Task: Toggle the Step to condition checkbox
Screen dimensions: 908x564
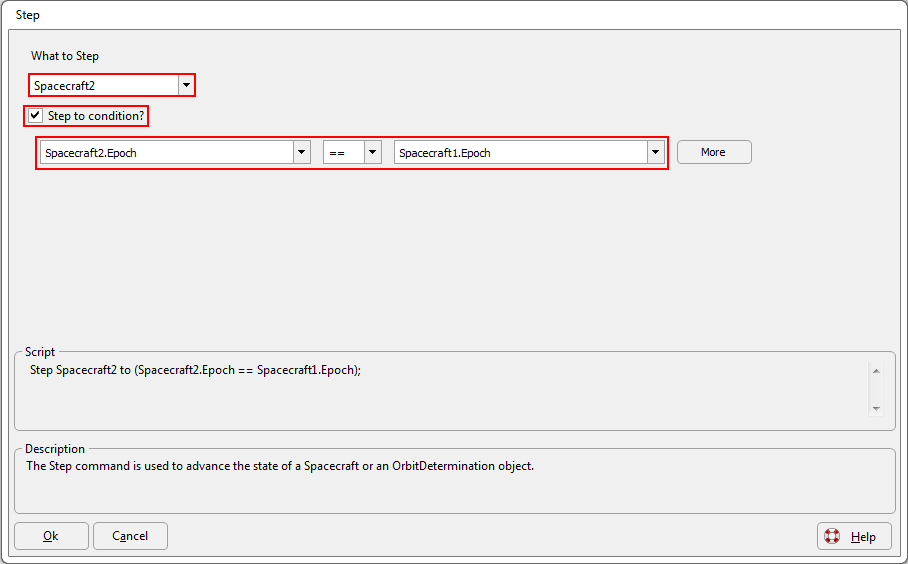Action: pos(35,115)
